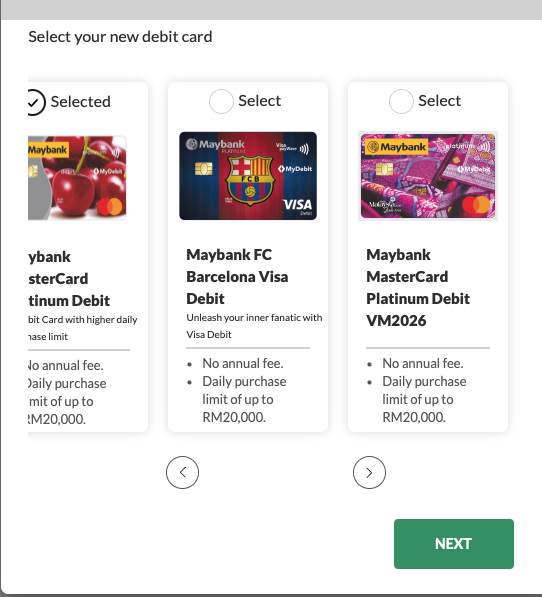Click the Platinum Debit VM2026 card title
The height and width of the screenshot is (597, 542).
click(418, 287)
